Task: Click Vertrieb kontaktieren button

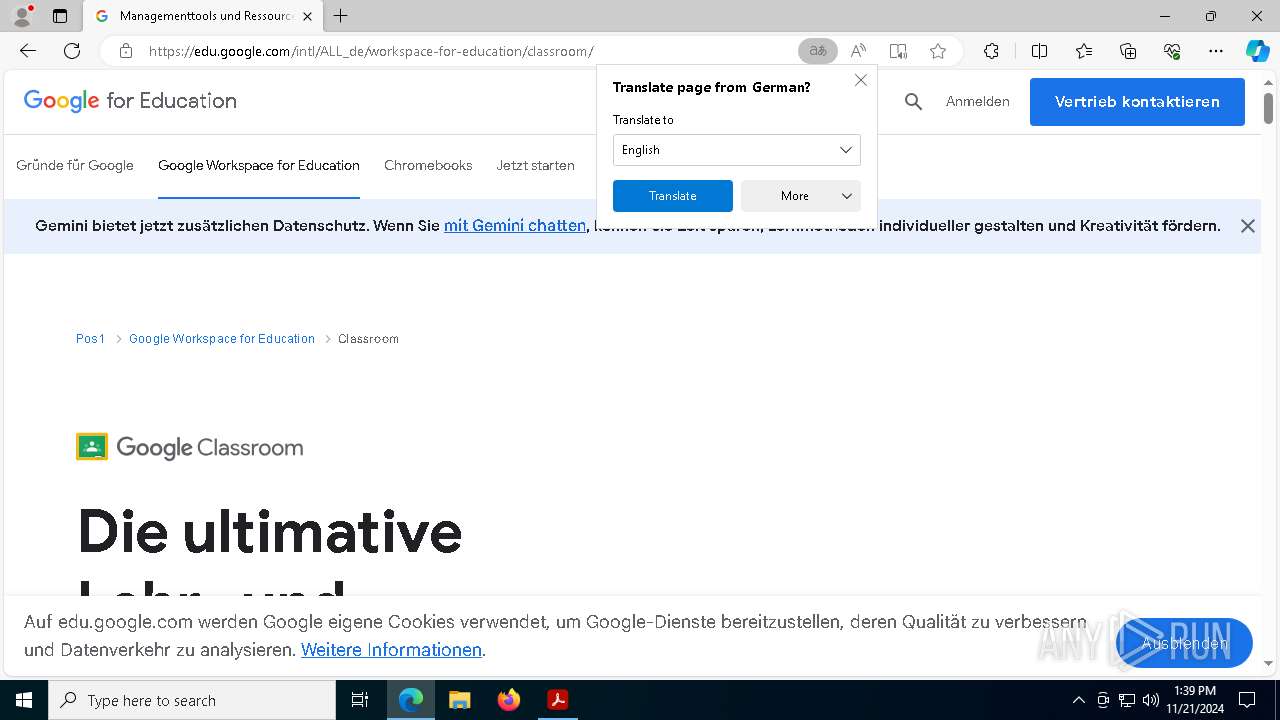Action: click(x=1137, y=102)
